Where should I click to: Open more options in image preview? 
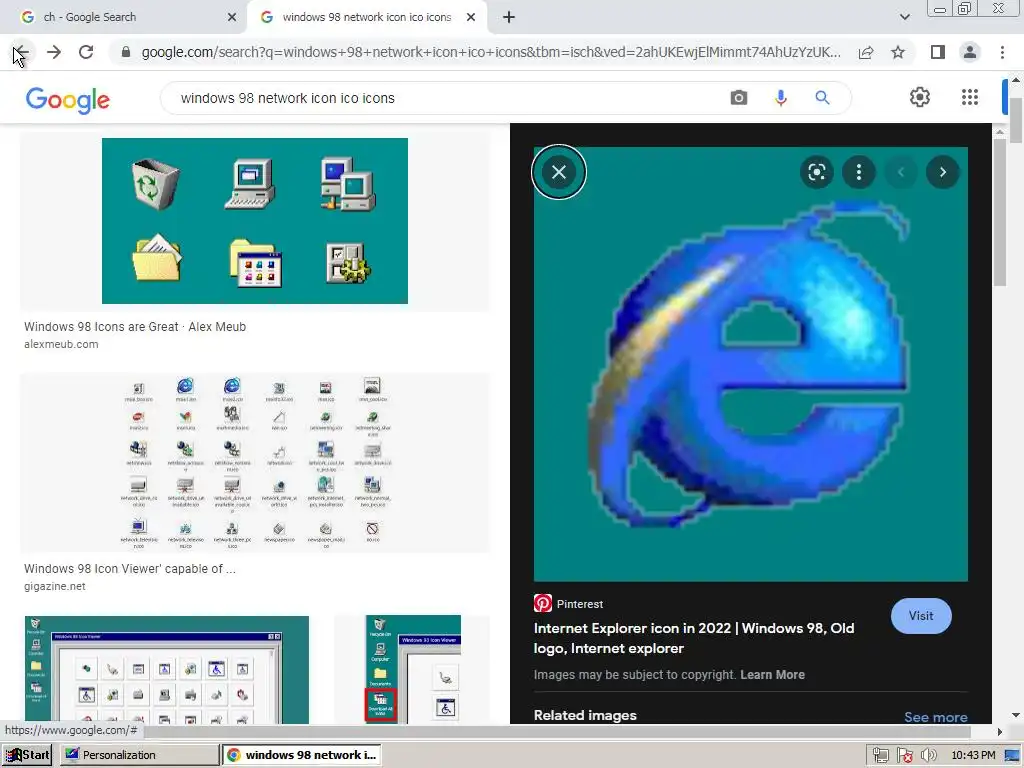859,172
